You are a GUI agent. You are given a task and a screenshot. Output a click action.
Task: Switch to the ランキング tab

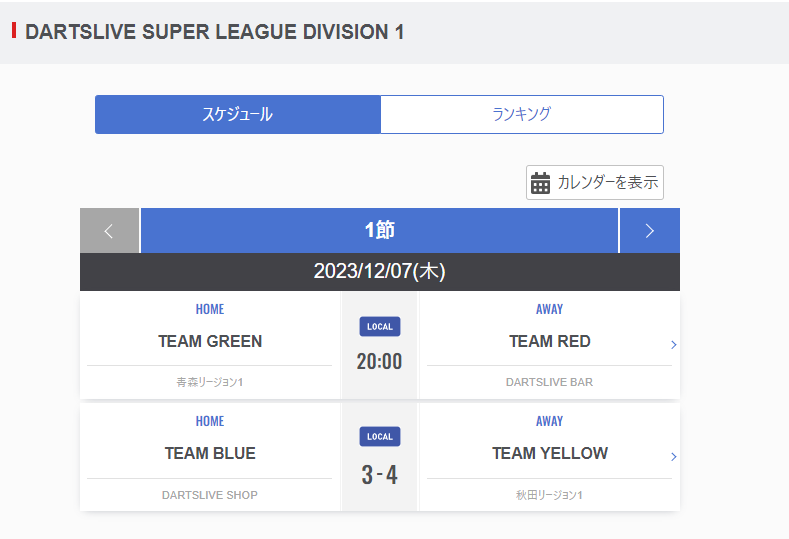pyautogui.click(x=522, y=114)
